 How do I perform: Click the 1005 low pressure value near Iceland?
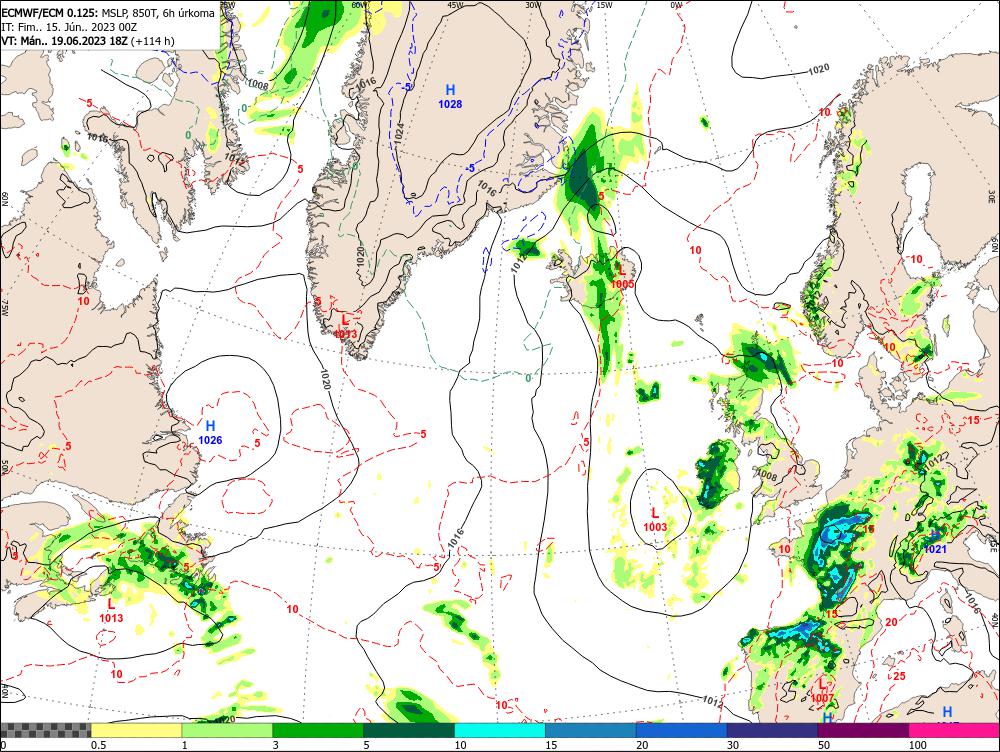tap(622, 284)
